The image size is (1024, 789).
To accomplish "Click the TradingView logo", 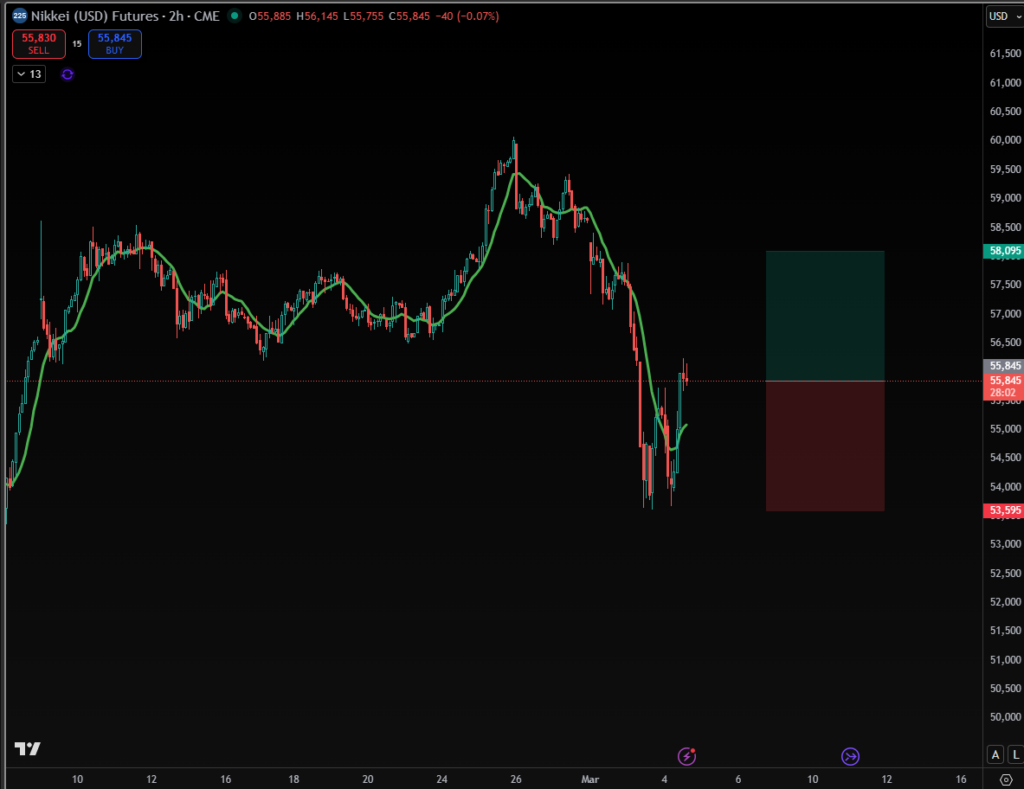I will tap(27, 749).
